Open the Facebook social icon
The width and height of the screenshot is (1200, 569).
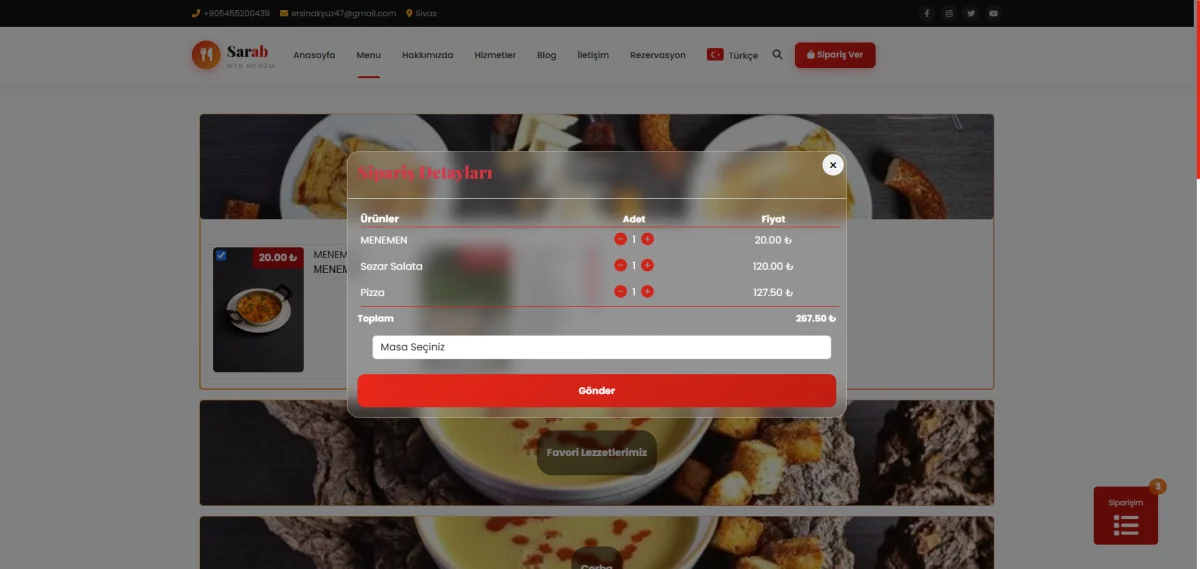tap(926, 13)
